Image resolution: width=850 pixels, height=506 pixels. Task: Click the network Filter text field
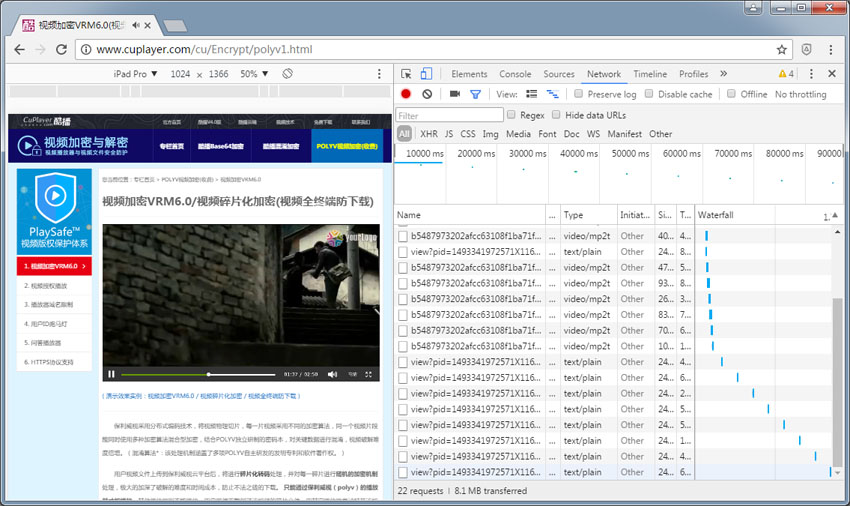[449, 115]
